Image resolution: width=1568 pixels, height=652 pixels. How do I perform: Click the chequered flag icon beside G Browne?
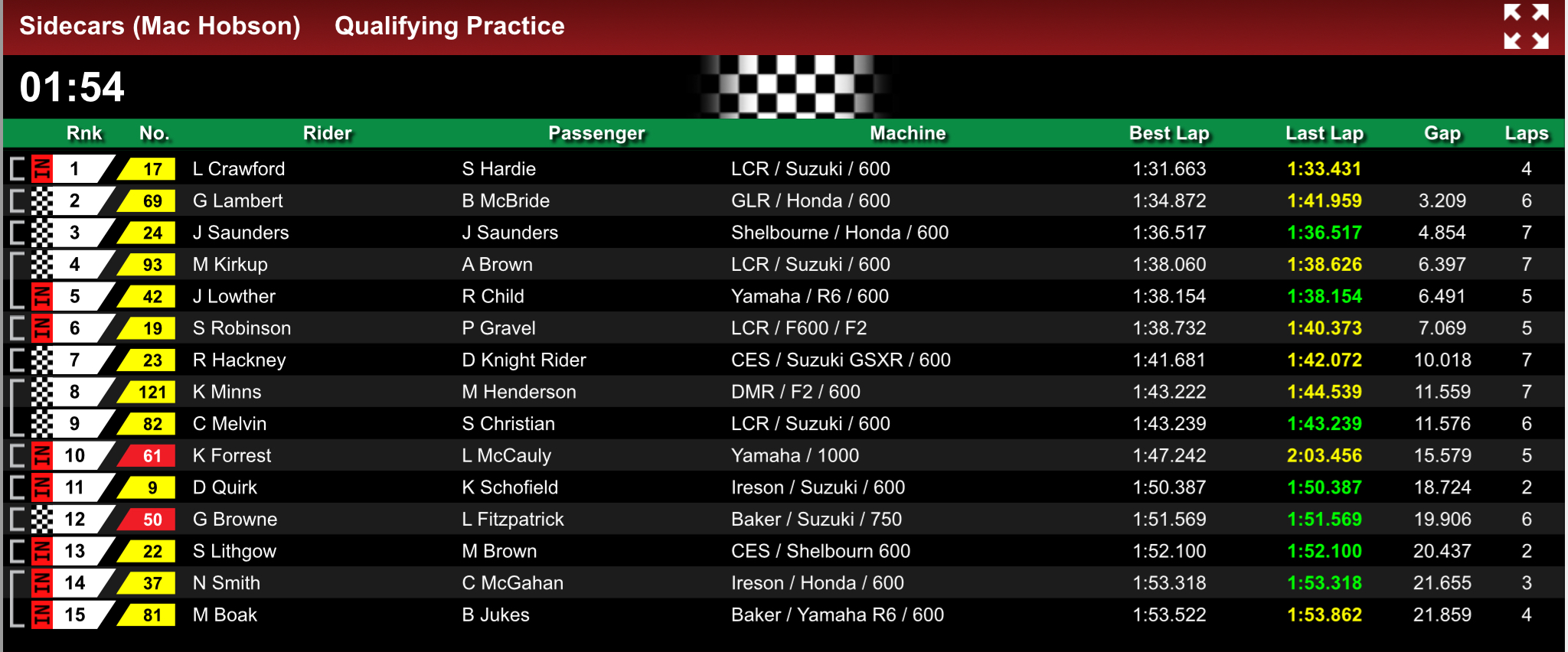42,519
